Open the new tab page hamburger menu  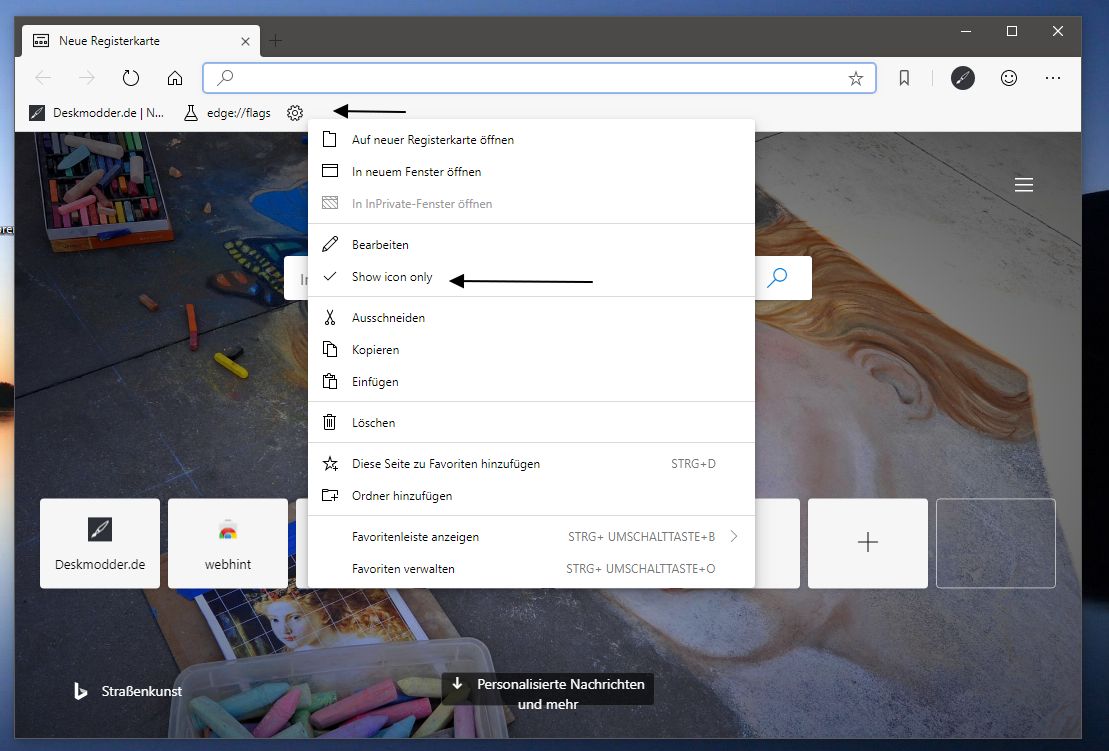click(x=1023, y=185)
